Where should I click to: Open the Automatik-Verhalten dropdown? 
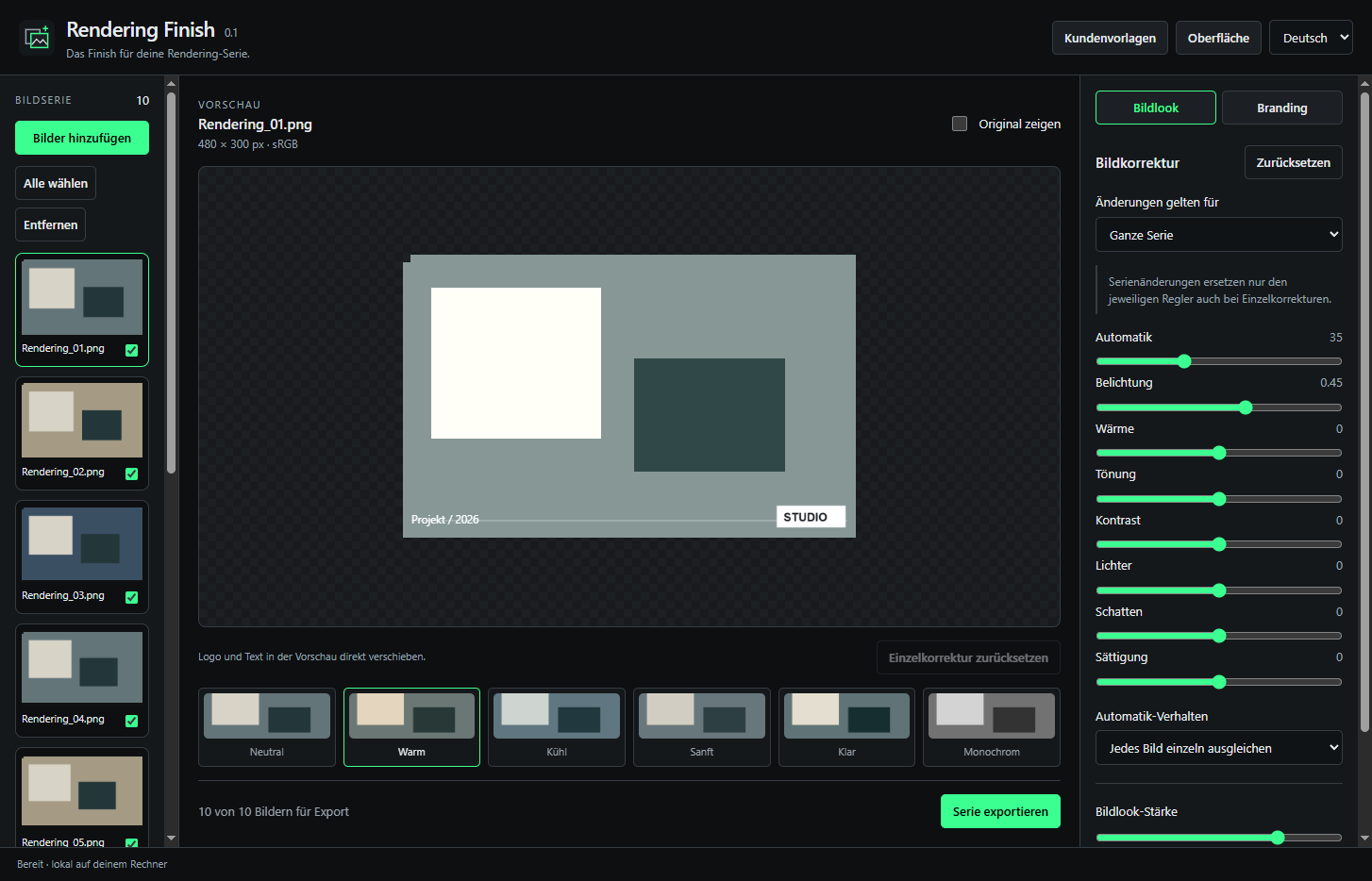(1219, 748)
